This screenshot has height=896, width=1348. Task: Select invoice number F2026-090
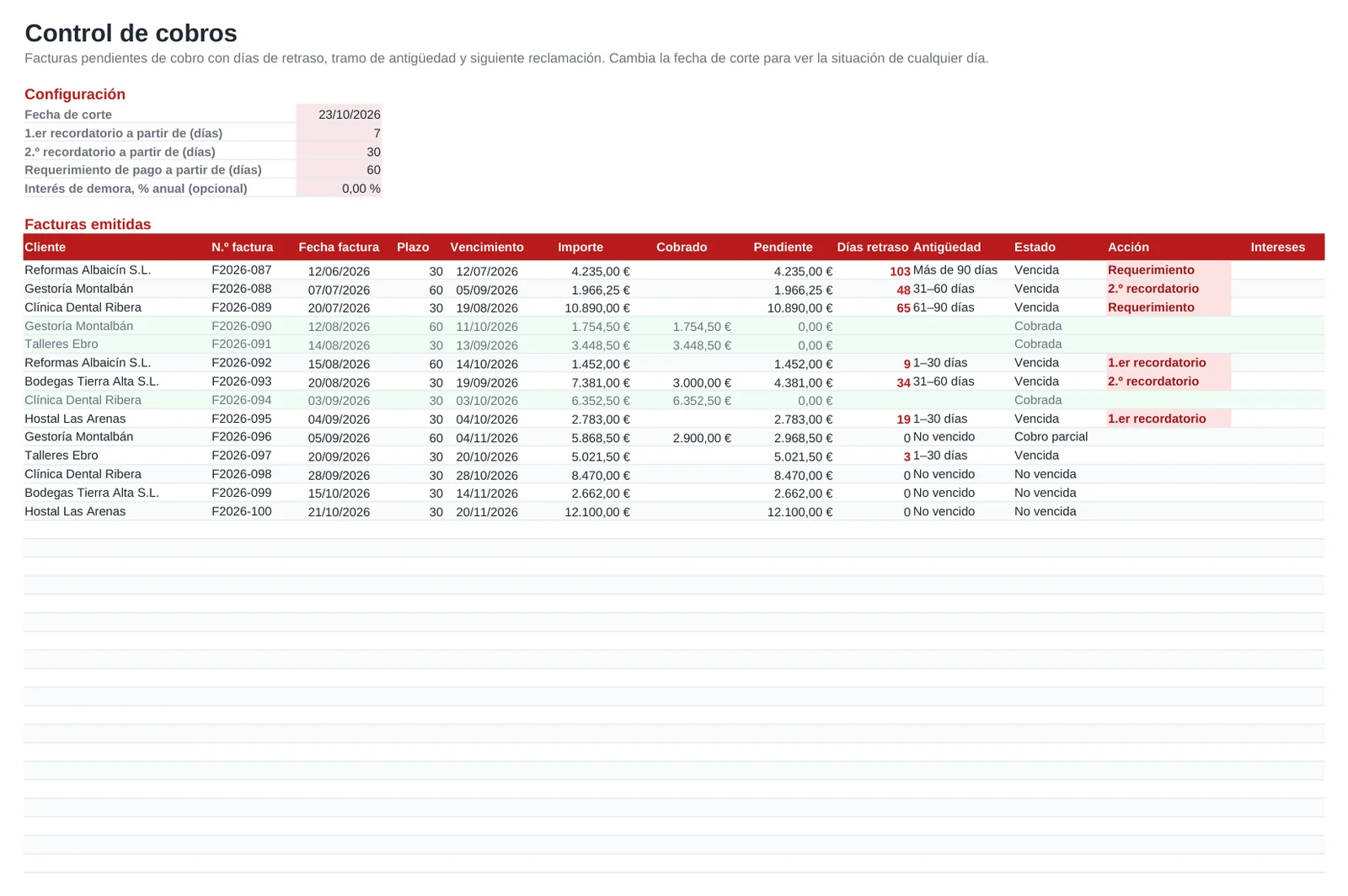click(x=242, y=326)
